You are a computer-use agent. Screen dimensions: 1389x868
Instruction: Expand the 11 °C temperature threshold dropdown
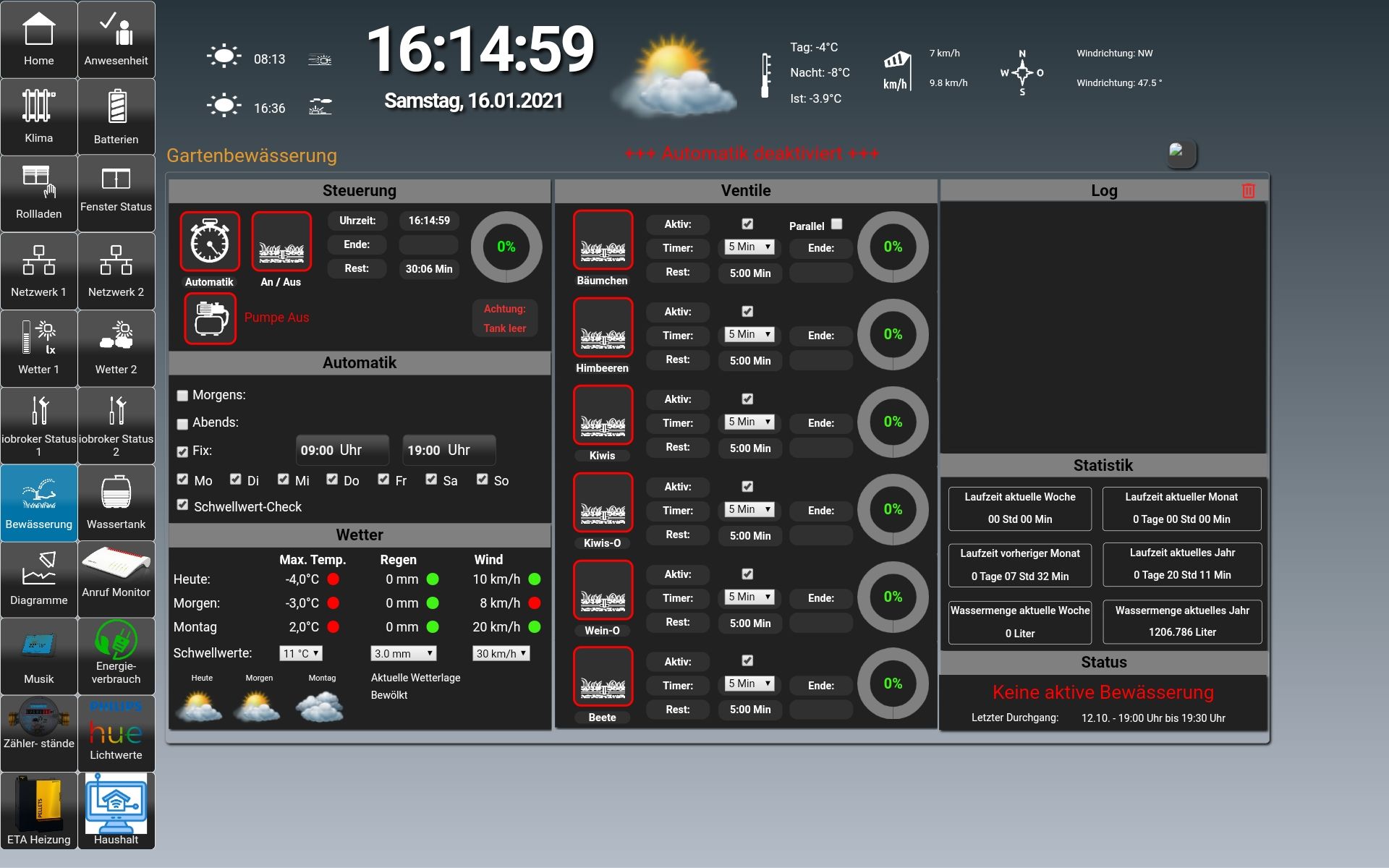[x=300, y=653]
